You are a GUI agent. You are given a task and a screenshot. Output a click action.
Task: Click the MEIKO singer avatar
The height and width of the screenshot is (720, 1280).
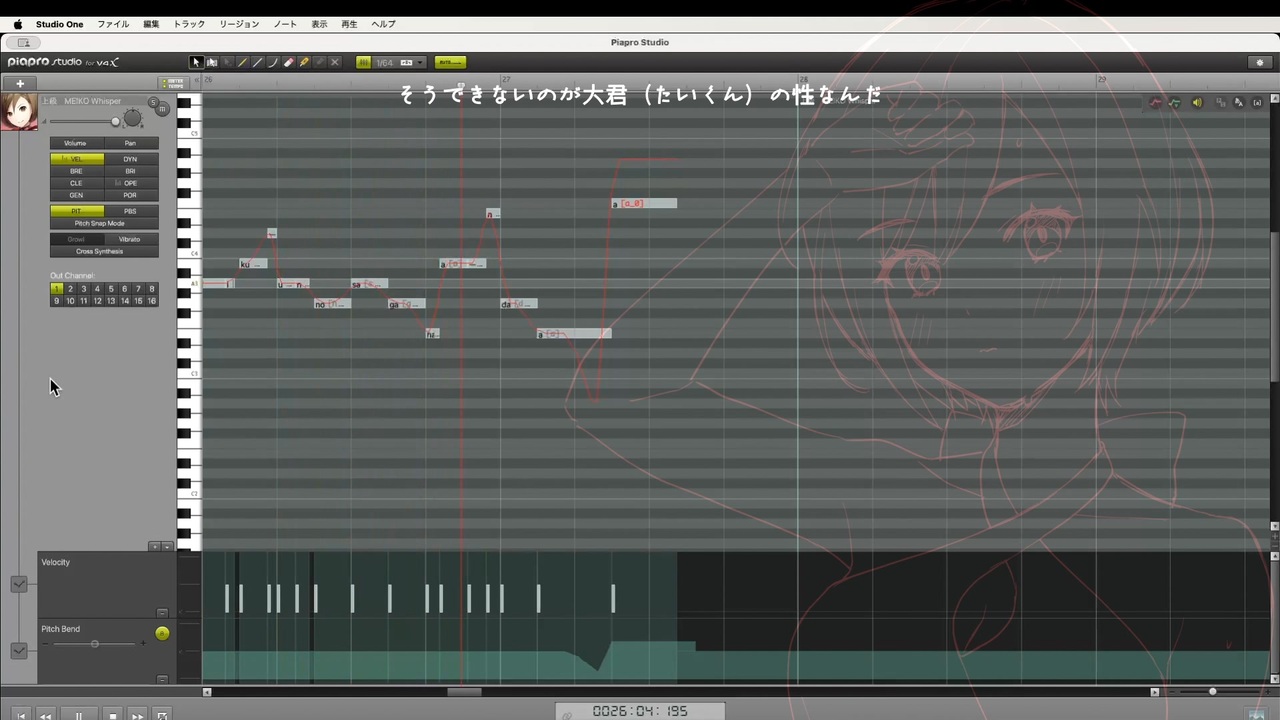click(19, 112)
